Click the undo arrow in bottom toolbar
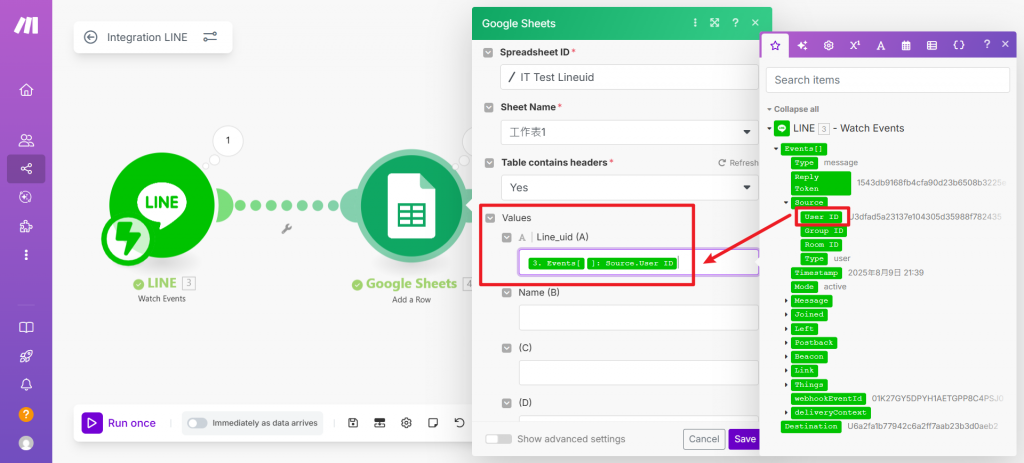Screen dimensions: 1024x463 459,423
